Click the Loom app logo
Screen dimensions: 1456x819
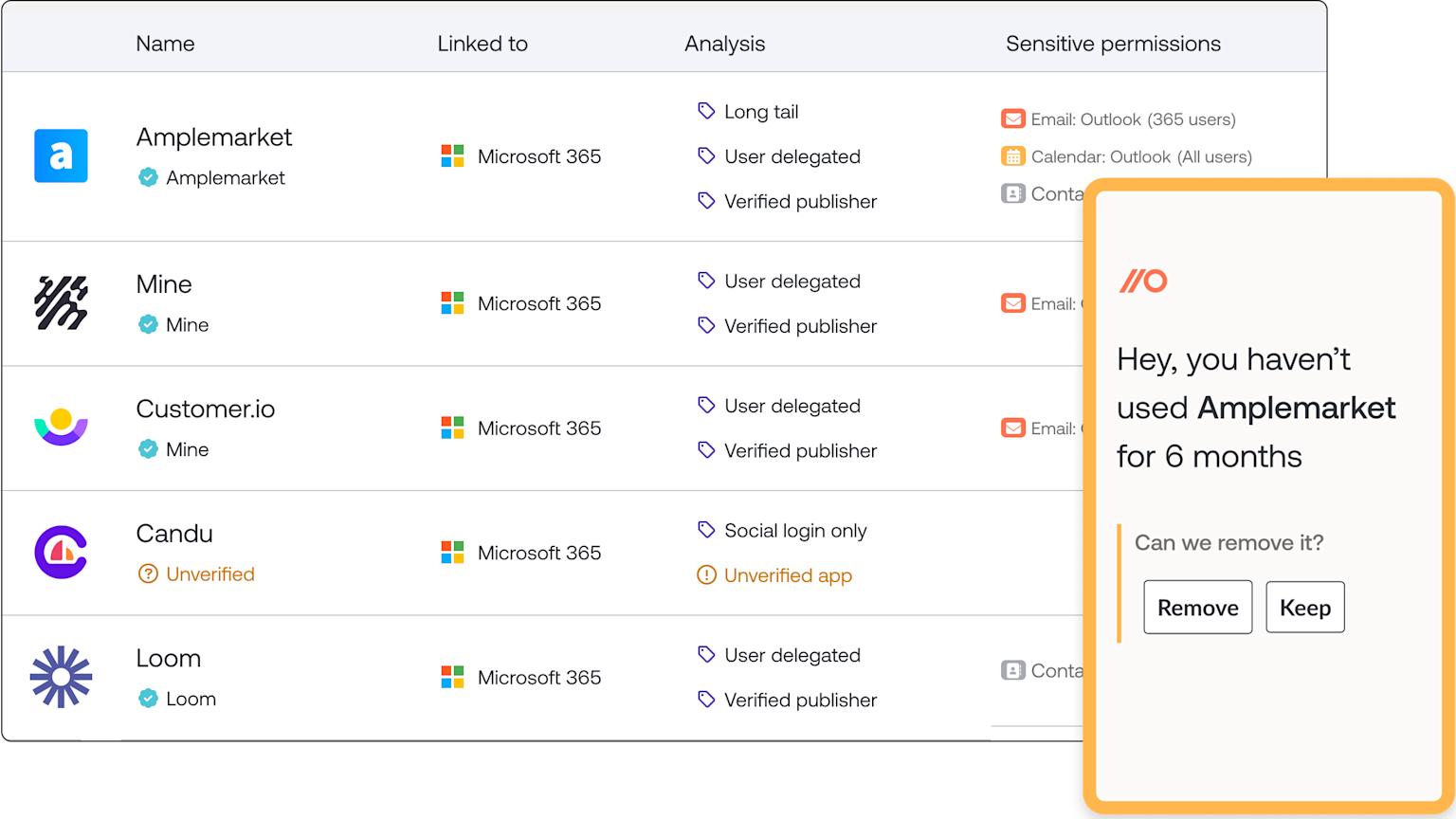pyautogui.click(x=61, y=677)
